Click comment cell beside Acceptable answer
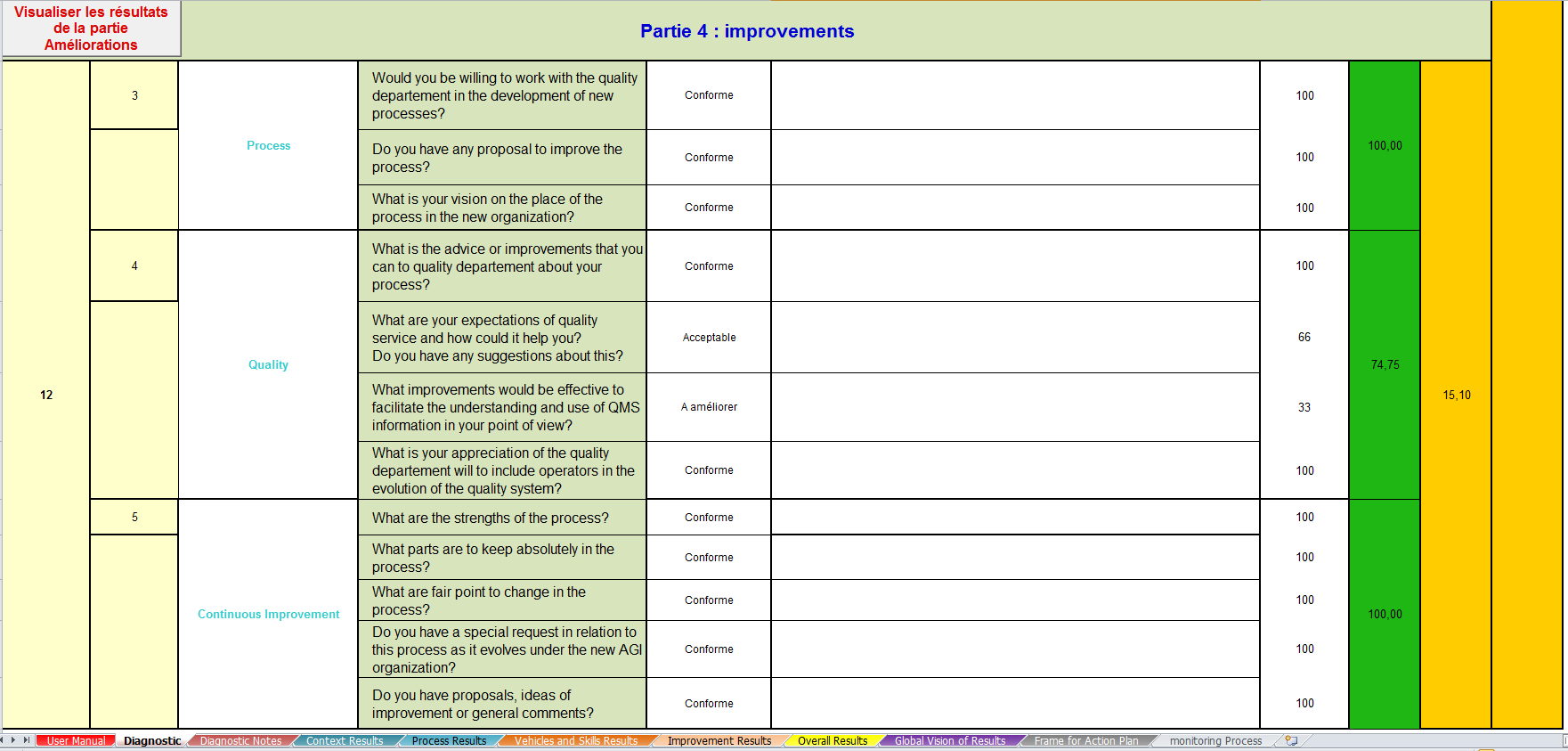 point(1015,338)
